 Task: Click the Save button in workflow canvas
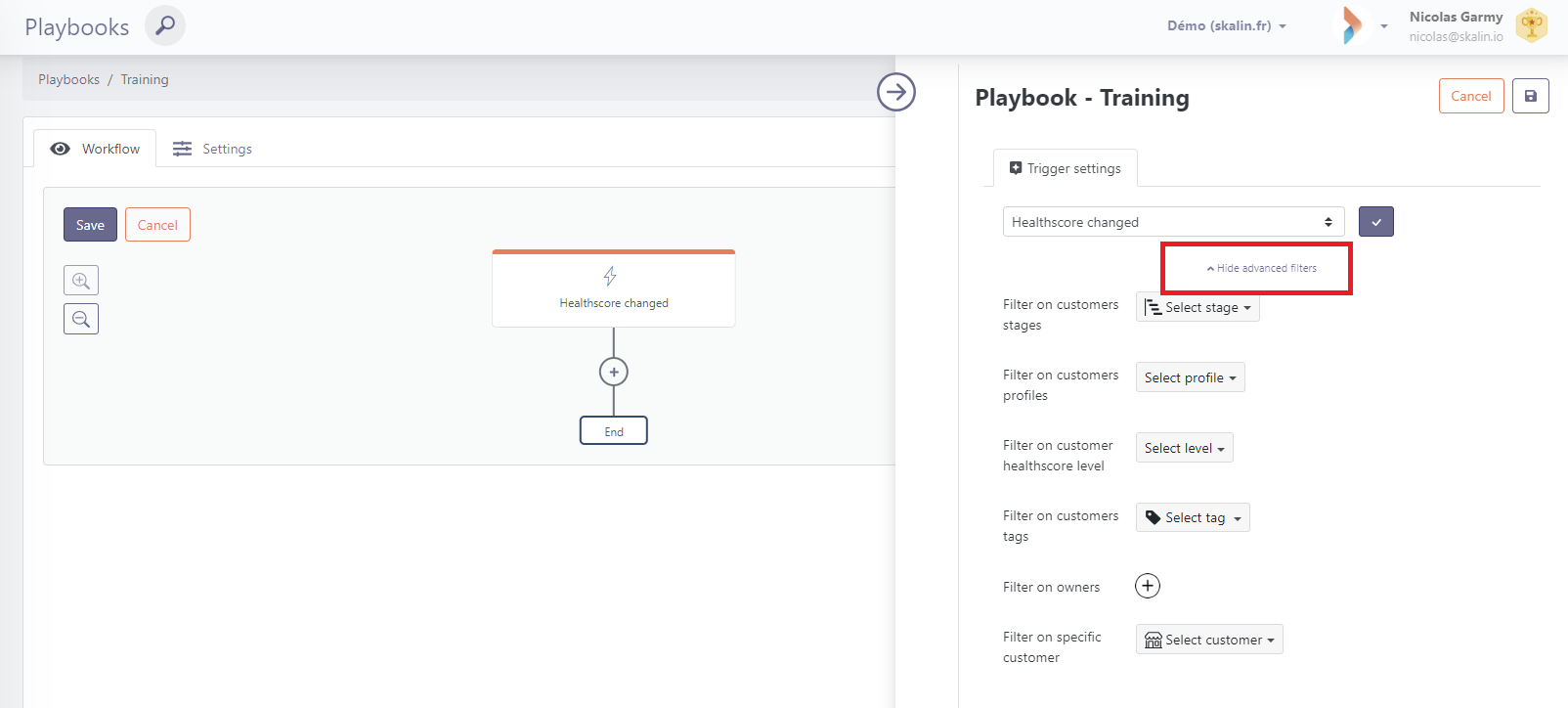coord(90,225)
